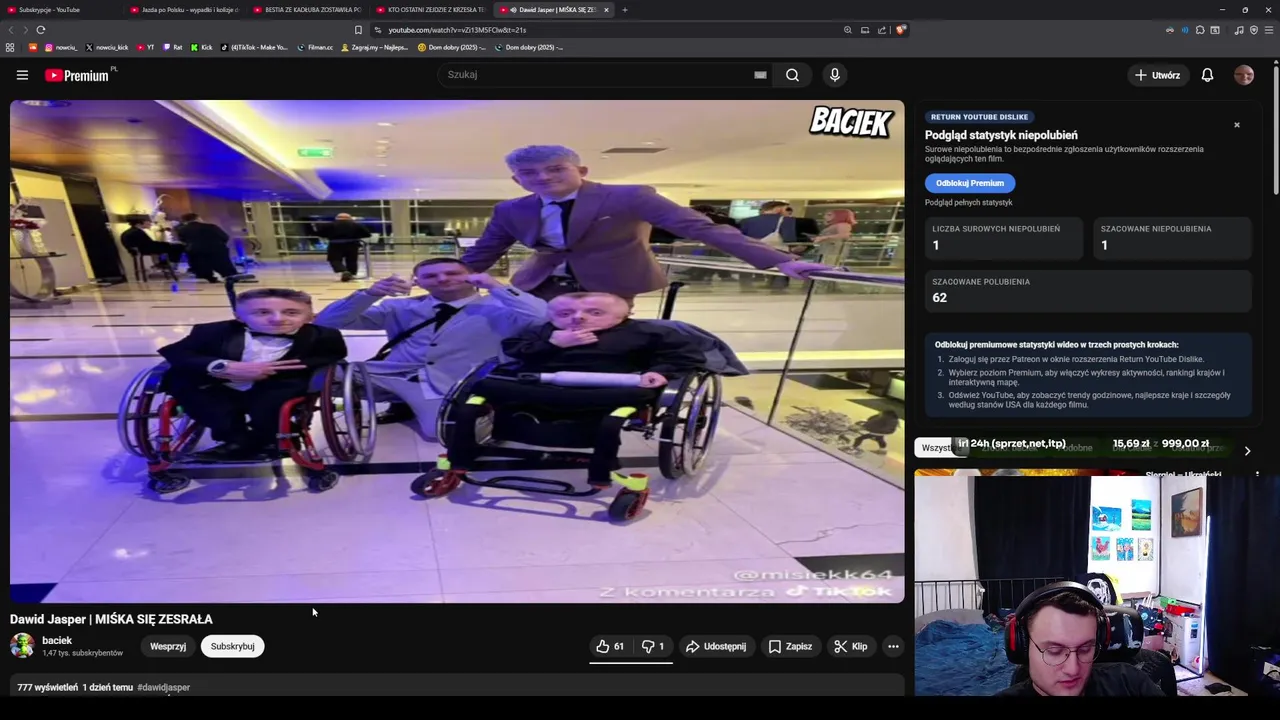The image size is (1280, 720).
Task: Open the share icon in address bar
Action: [x=882, y=30]
